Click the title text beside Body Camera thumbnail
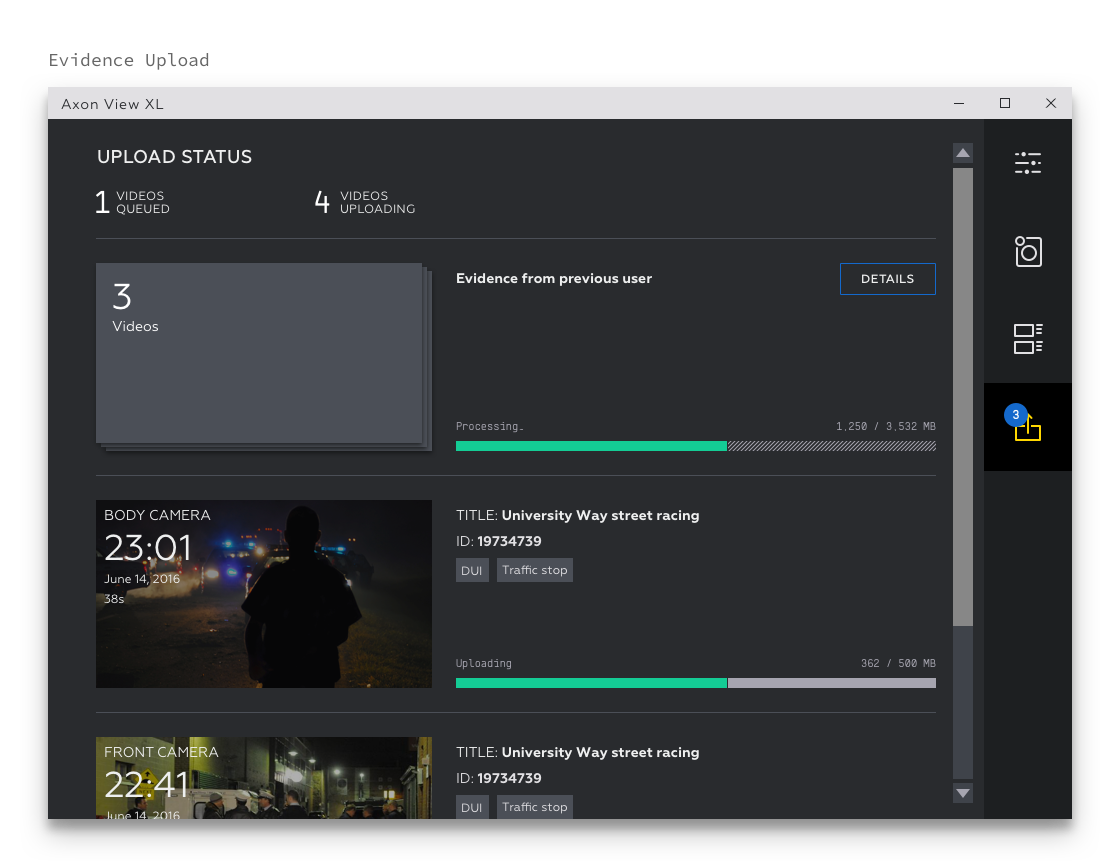The height and width of the screenshot is (867, 1120). point(577,516)
